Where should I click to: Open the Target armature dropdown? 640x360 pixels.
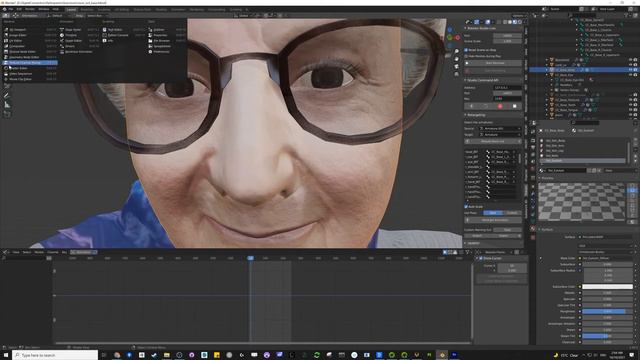(500, 134)
